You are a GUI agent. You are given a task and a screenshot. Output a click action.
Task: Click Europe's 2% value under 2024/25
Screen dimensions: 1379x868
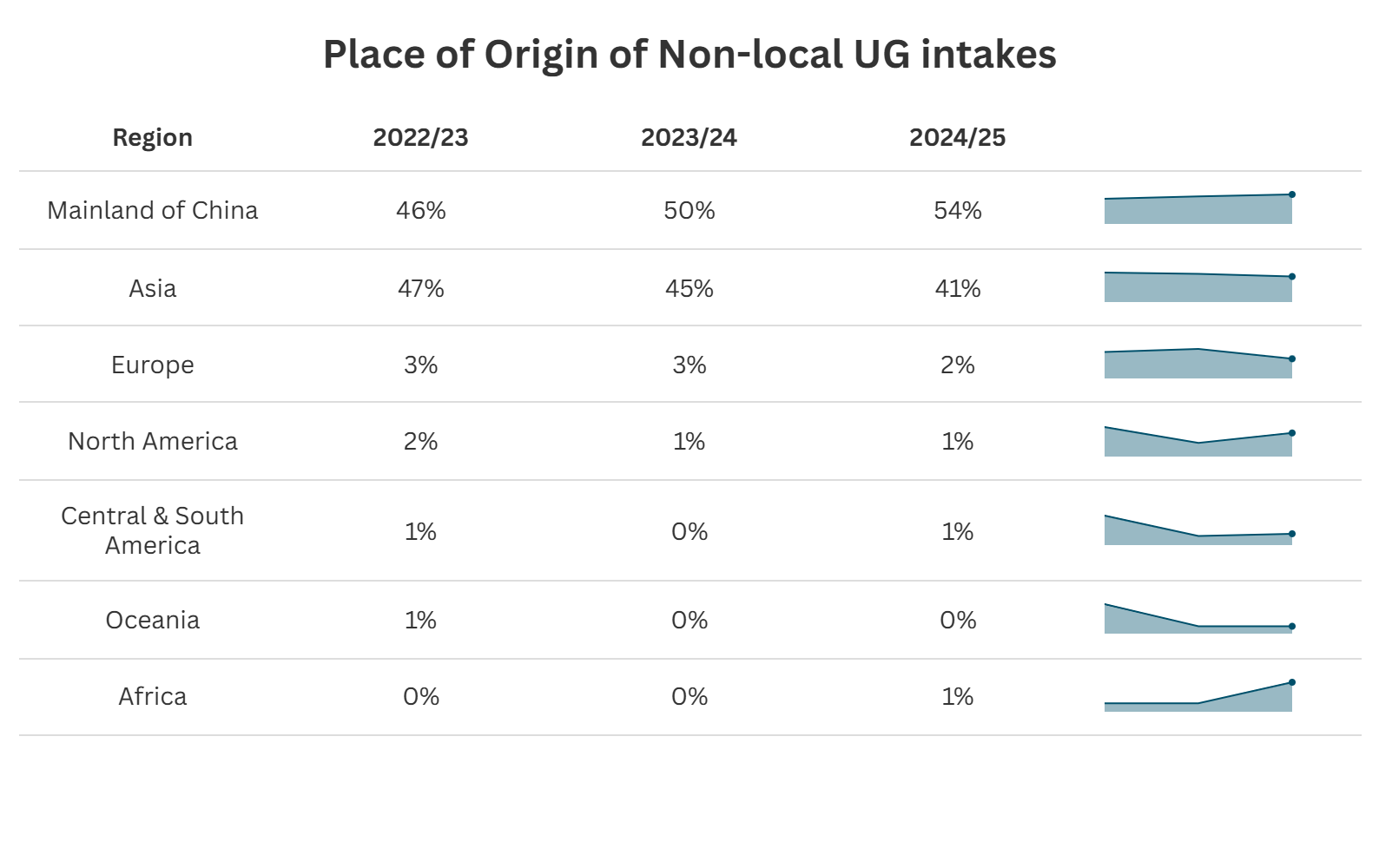point(957,365)
